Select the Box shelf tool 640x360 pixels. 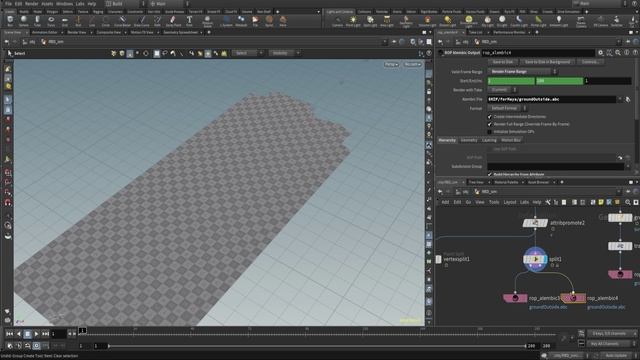coord(10,21)
